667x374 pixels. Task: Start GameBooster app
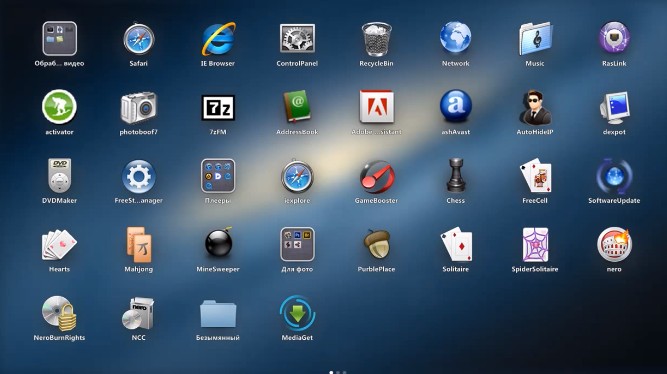tap(376, 177)
